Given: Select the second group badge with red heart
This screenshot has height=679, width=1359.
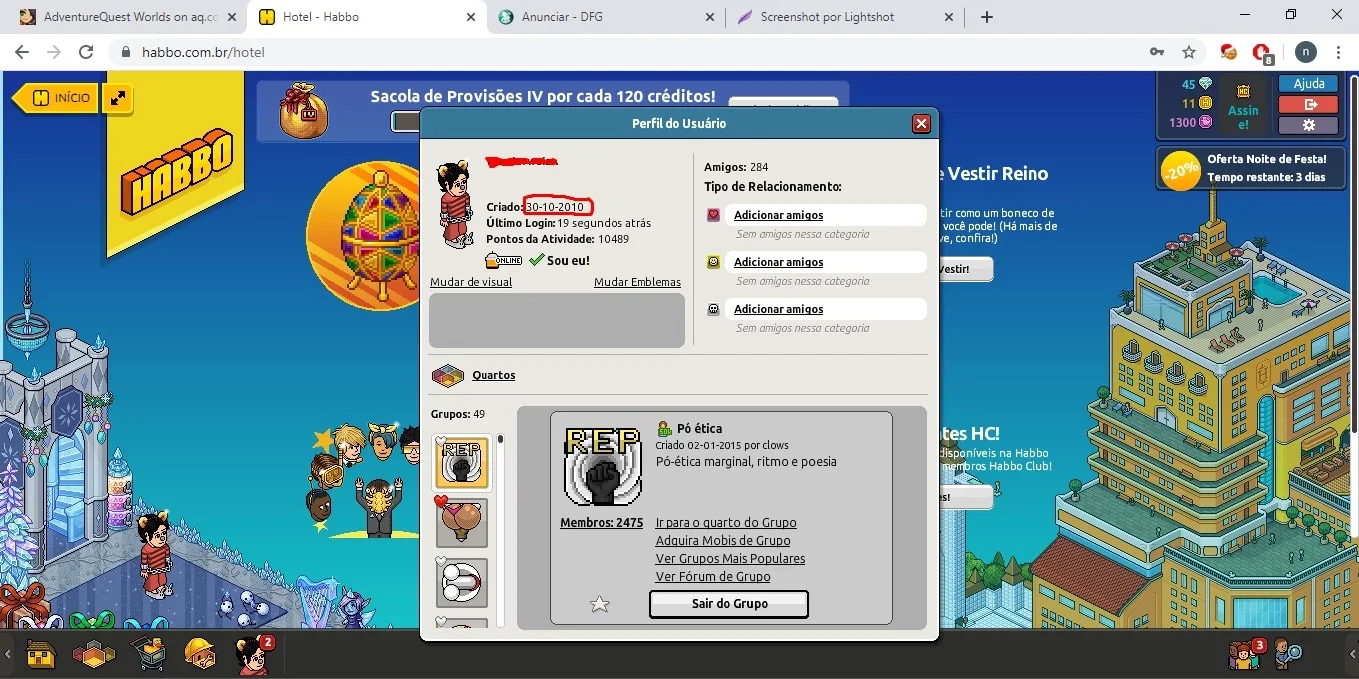Looking at the screenshot, I should [462, 522].
